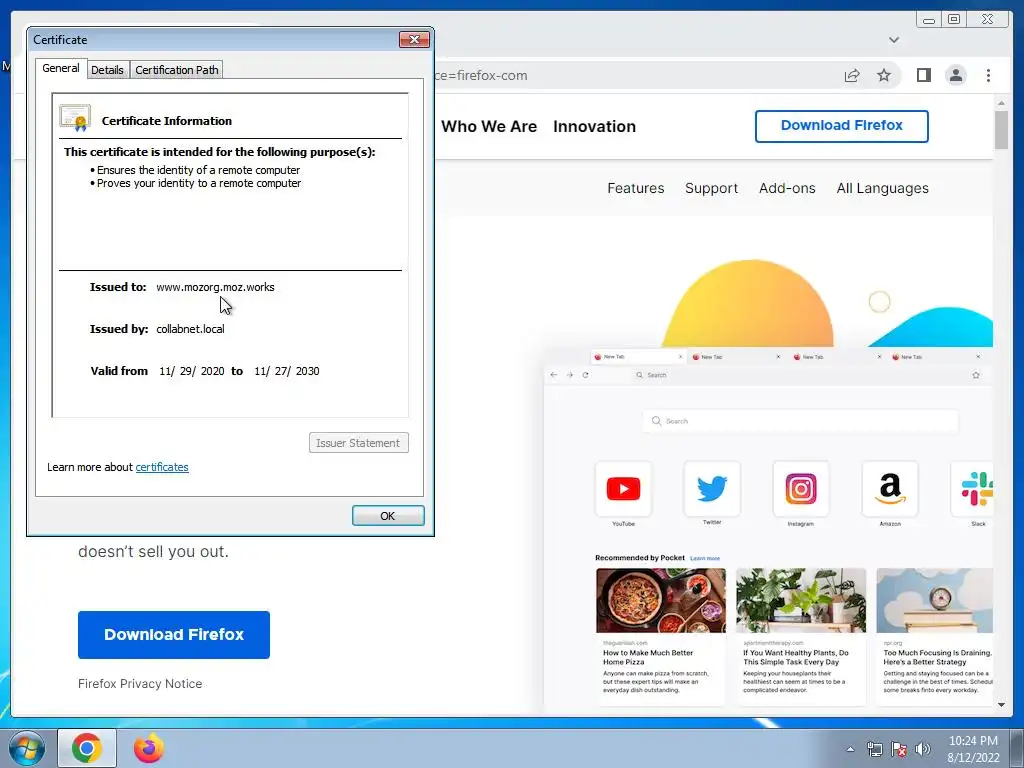1024x768 pixels.
Task: Open the Who We Are menu
Action: 488,127
